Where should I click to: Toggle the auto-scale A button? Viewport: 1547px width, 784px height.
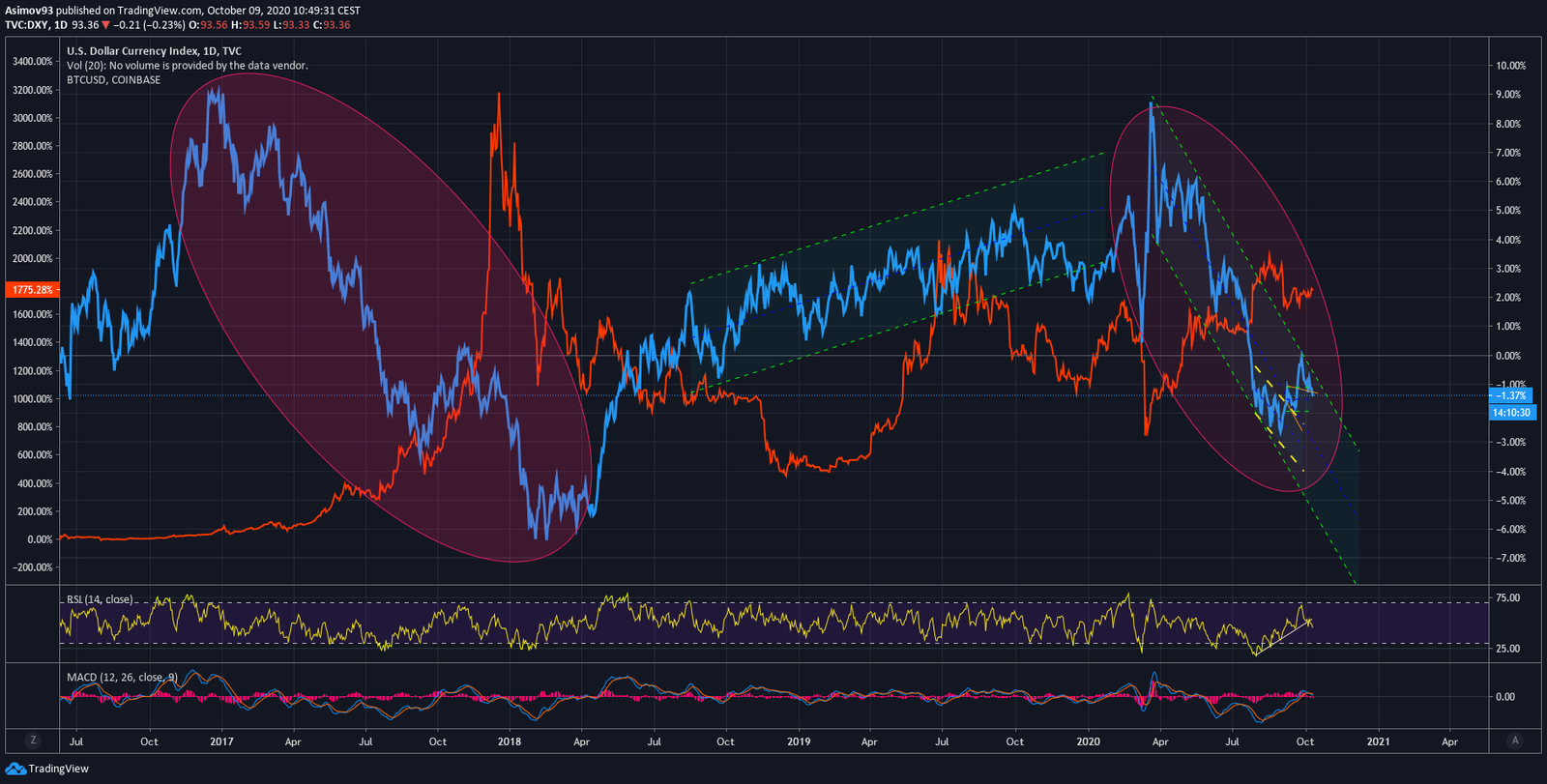pos(1514,740)
